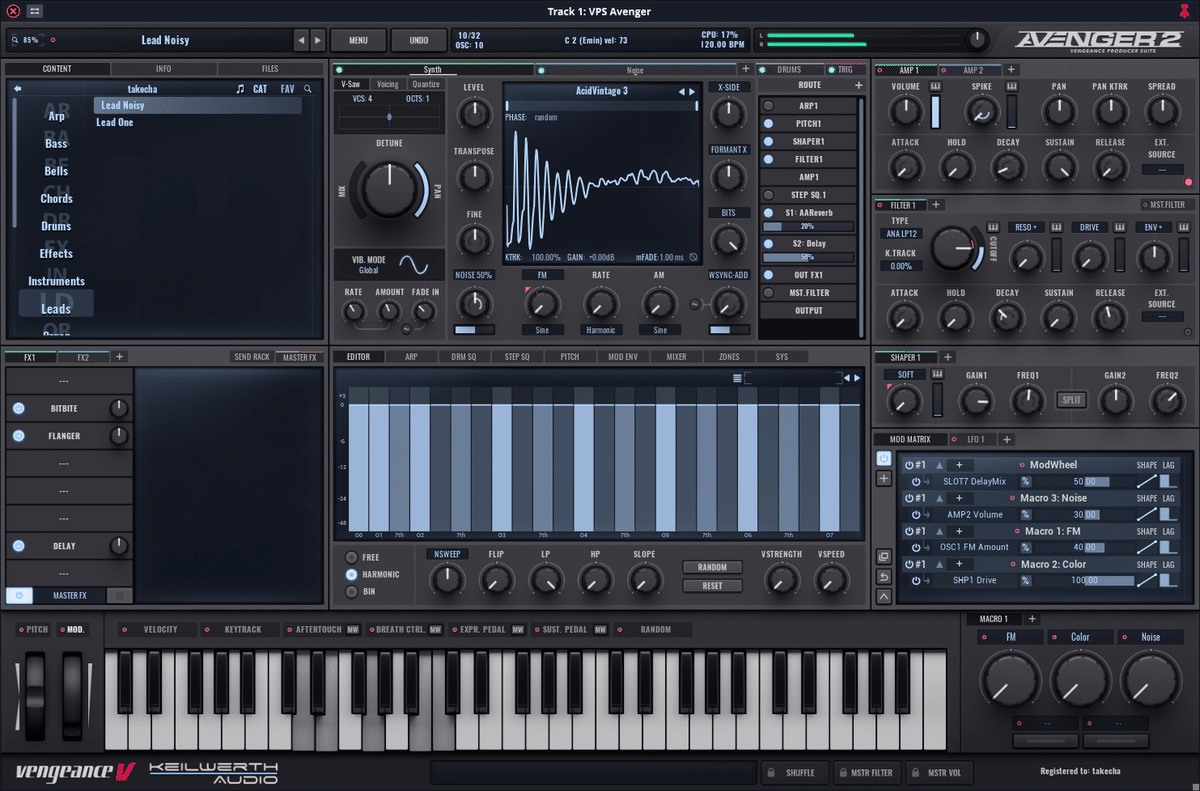Add a new FX rack with the plus

coord(119,357)
